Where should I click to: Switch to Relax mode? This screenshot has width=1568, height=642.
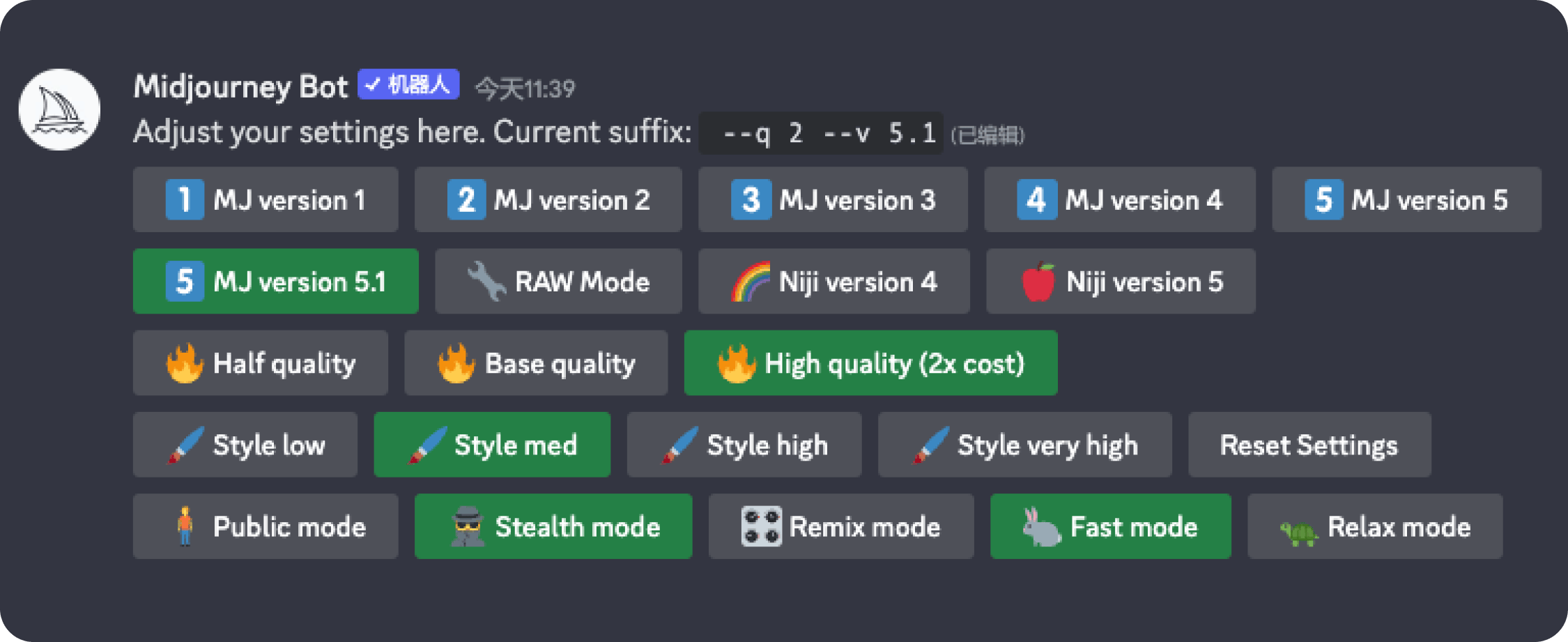pyautogui.click(x=1375, y=527)
